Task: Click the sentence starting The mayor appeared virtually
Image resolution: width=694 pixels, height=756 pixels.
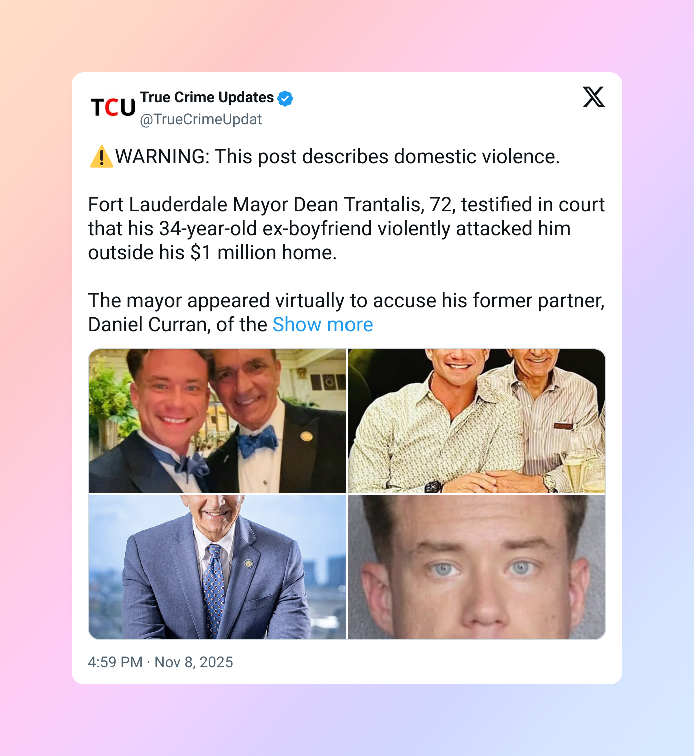Action: click(346, 312)
